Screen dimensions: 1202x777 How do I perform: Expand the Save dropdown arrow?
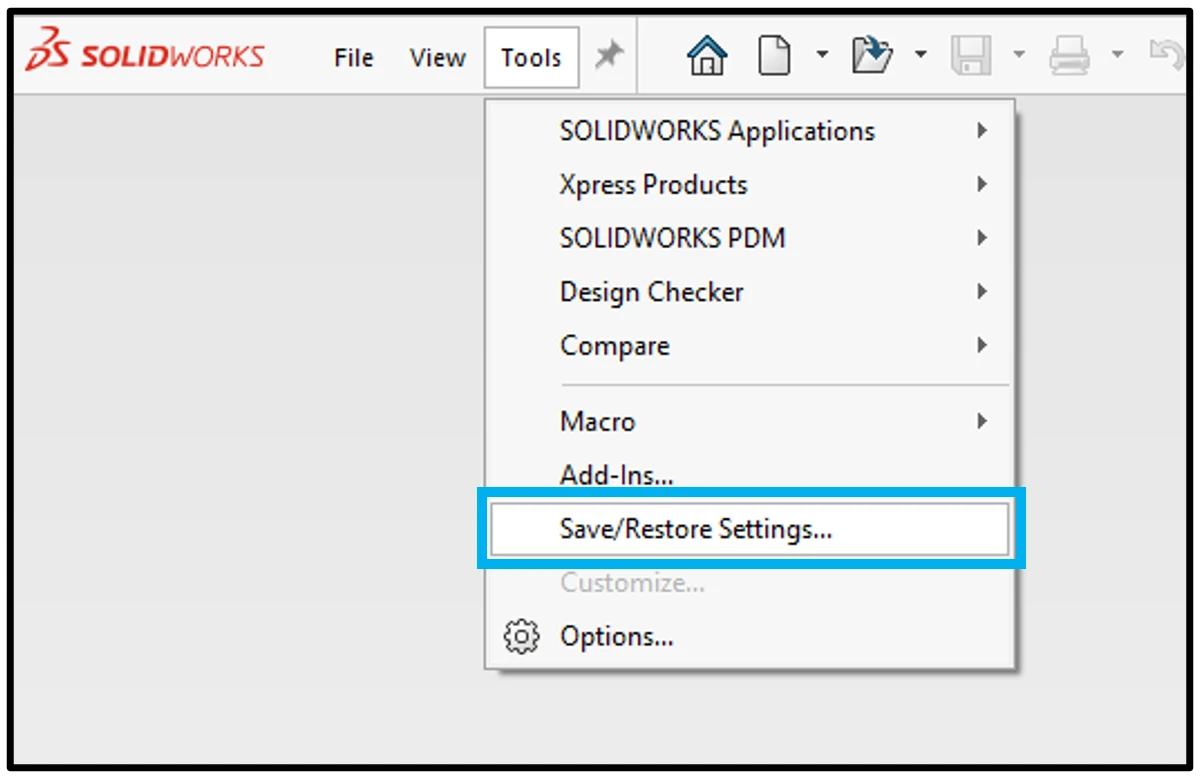point(1019,55)
